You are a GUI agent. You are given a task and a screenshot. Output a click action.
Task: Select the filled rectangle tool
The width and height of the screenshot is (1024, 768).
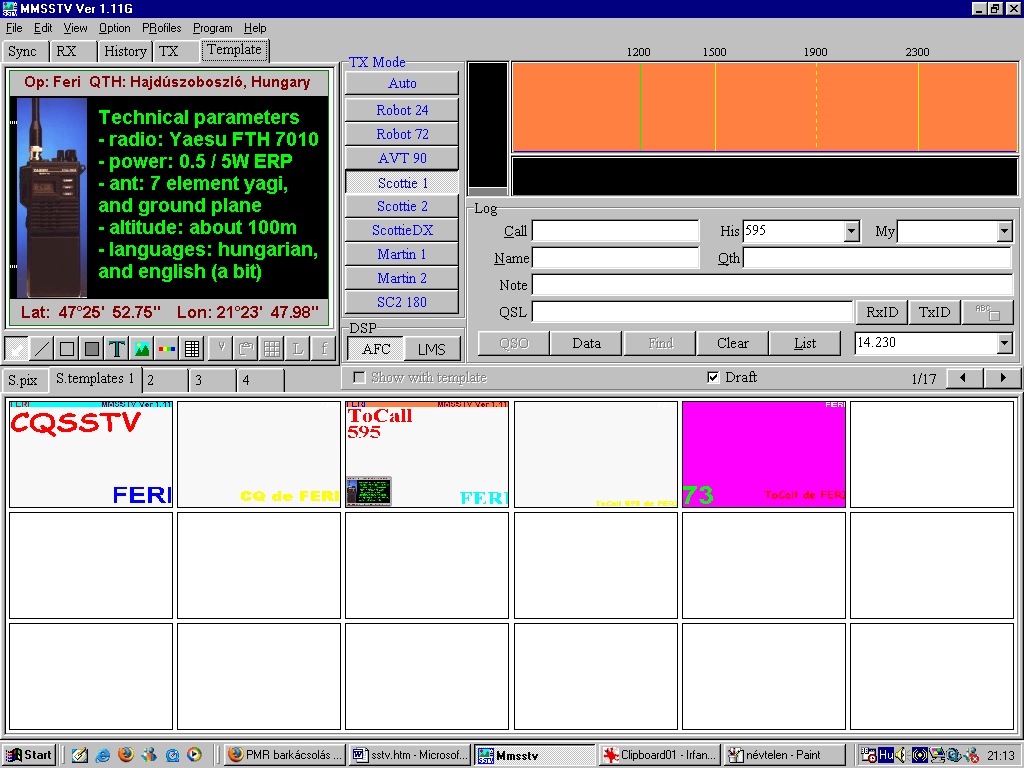92,349
